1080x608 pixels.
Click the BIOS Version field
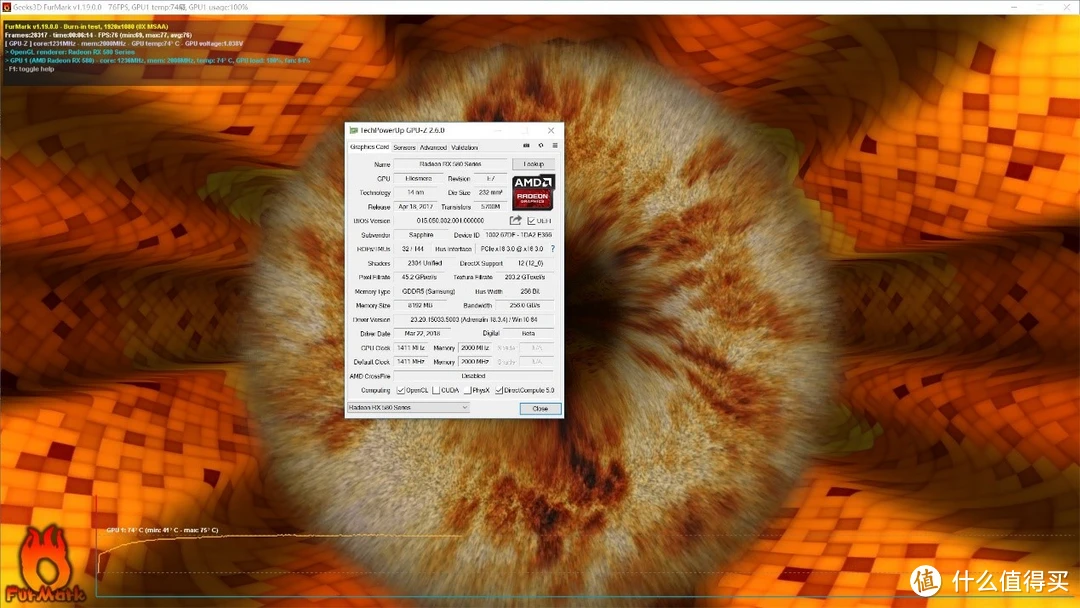pyautogui.click(x=450, y=220)
